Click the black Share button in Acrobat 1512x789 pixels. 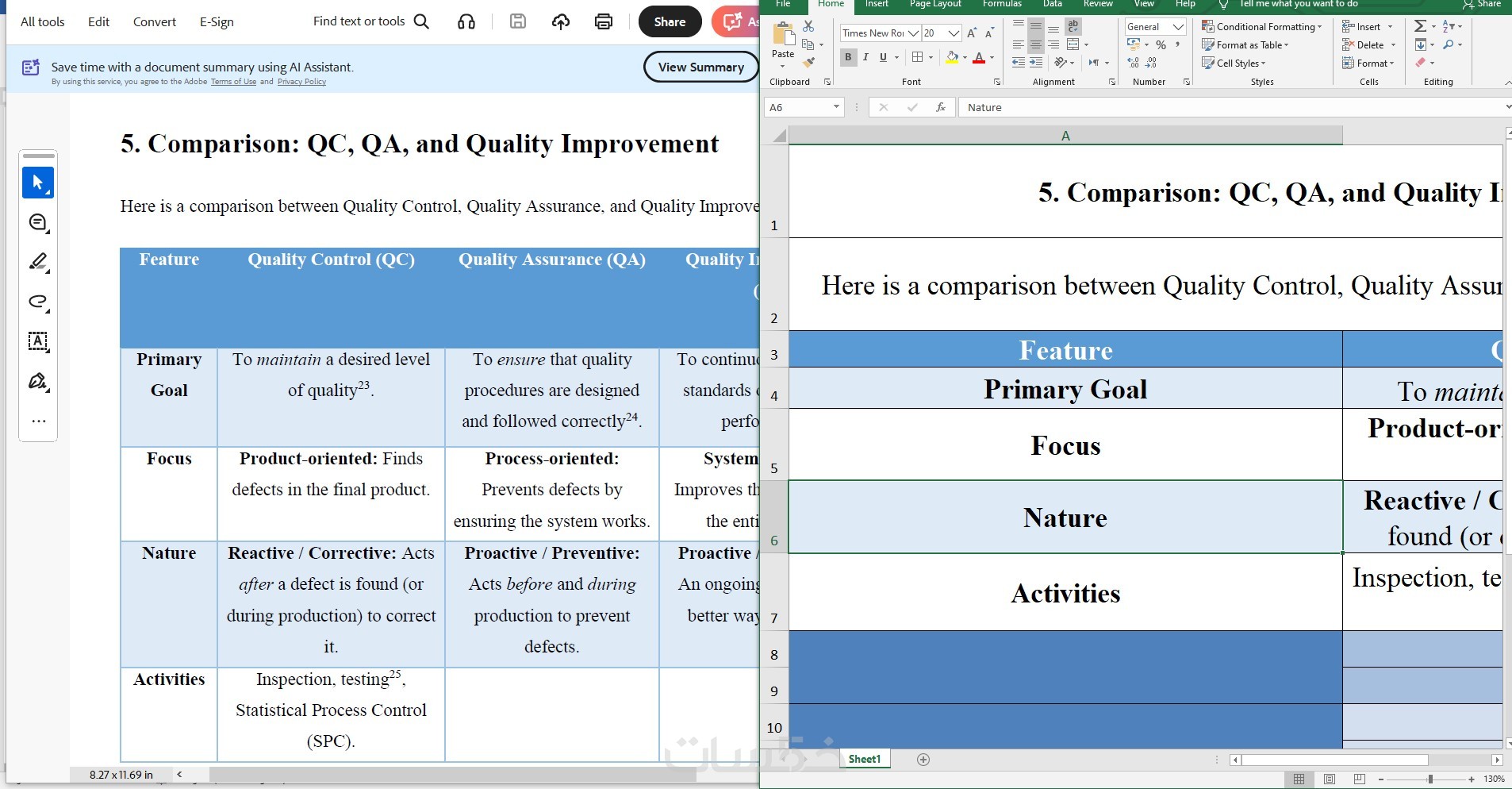pyautogui.click(x=670, y=21)
